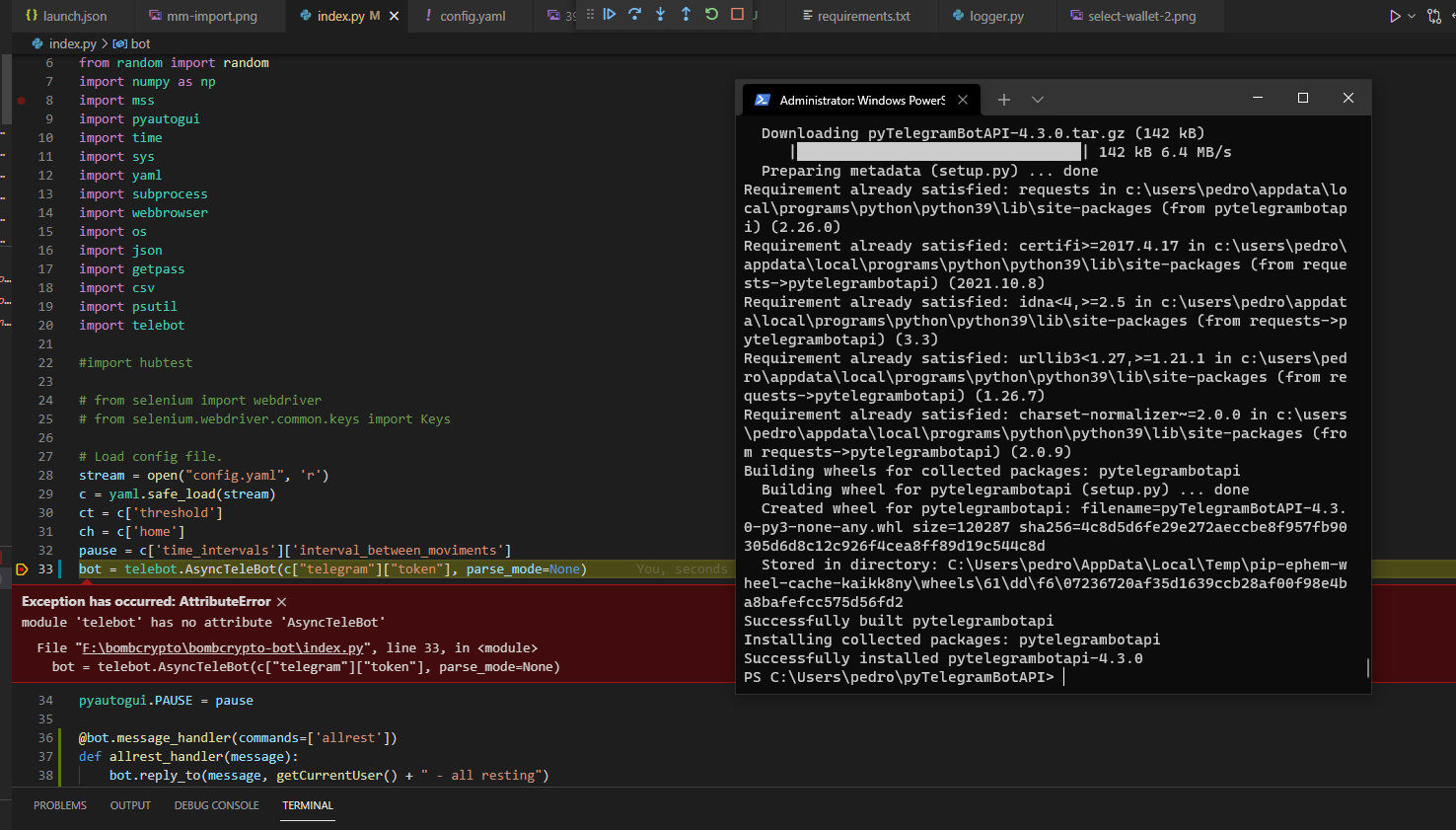Click the PowerShell icon on the terminal tab
Screen dimensions: 1456x830
click(762, 99)
